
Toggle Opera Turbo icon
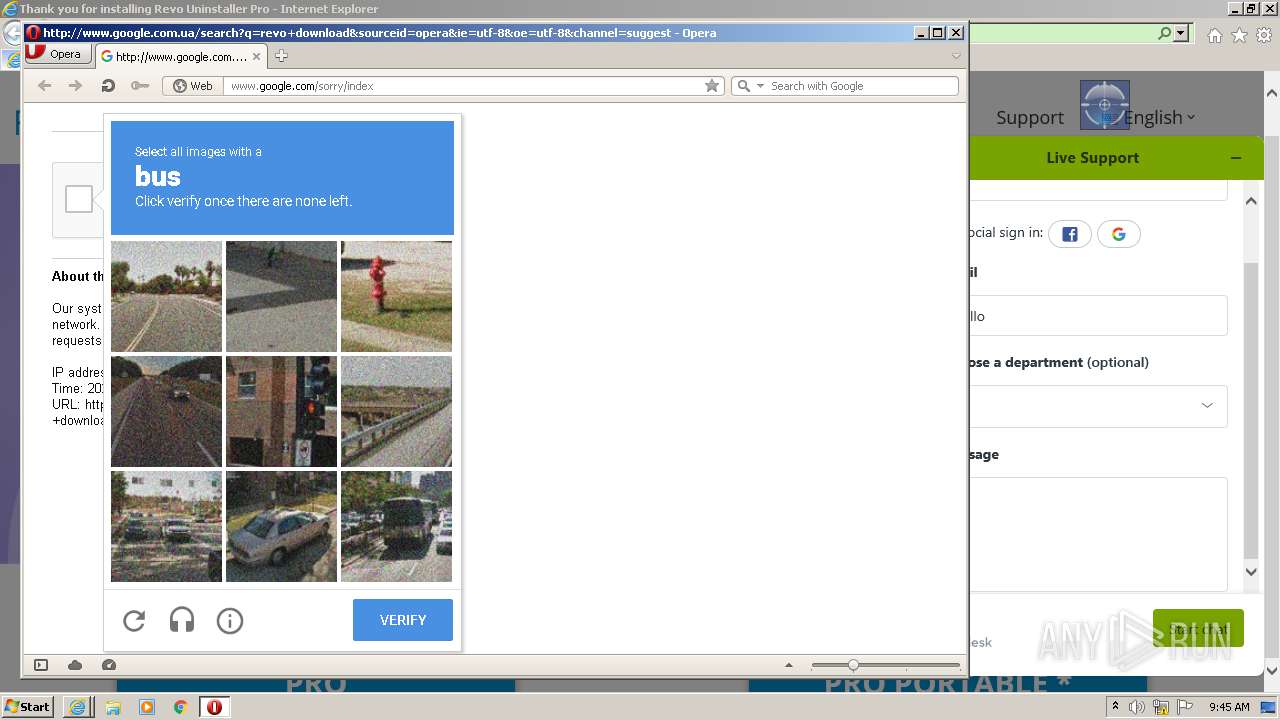coord(109,665)
